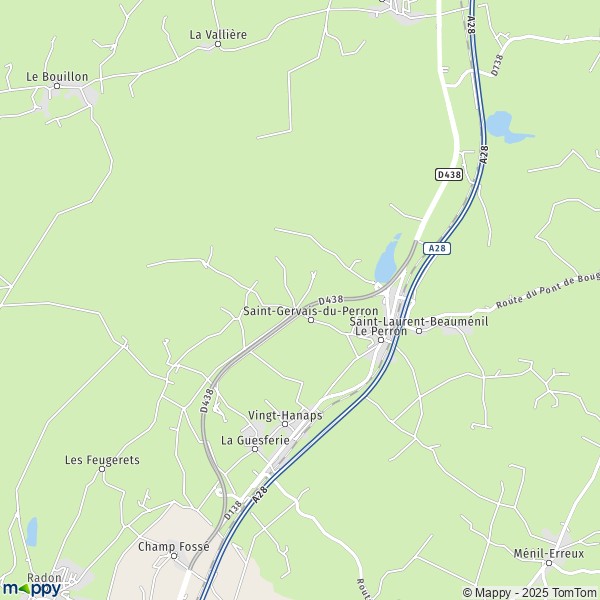600x600 pixels.
Task: Click the D438 road shield badge
Action: 449,174
